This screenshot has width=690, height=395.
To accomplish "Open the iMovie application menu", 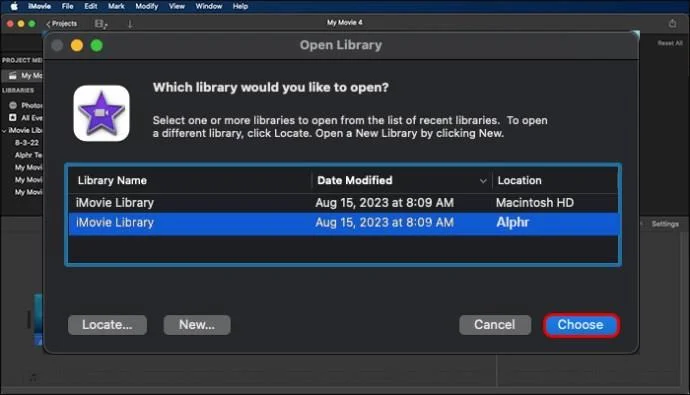I will 39,6.
